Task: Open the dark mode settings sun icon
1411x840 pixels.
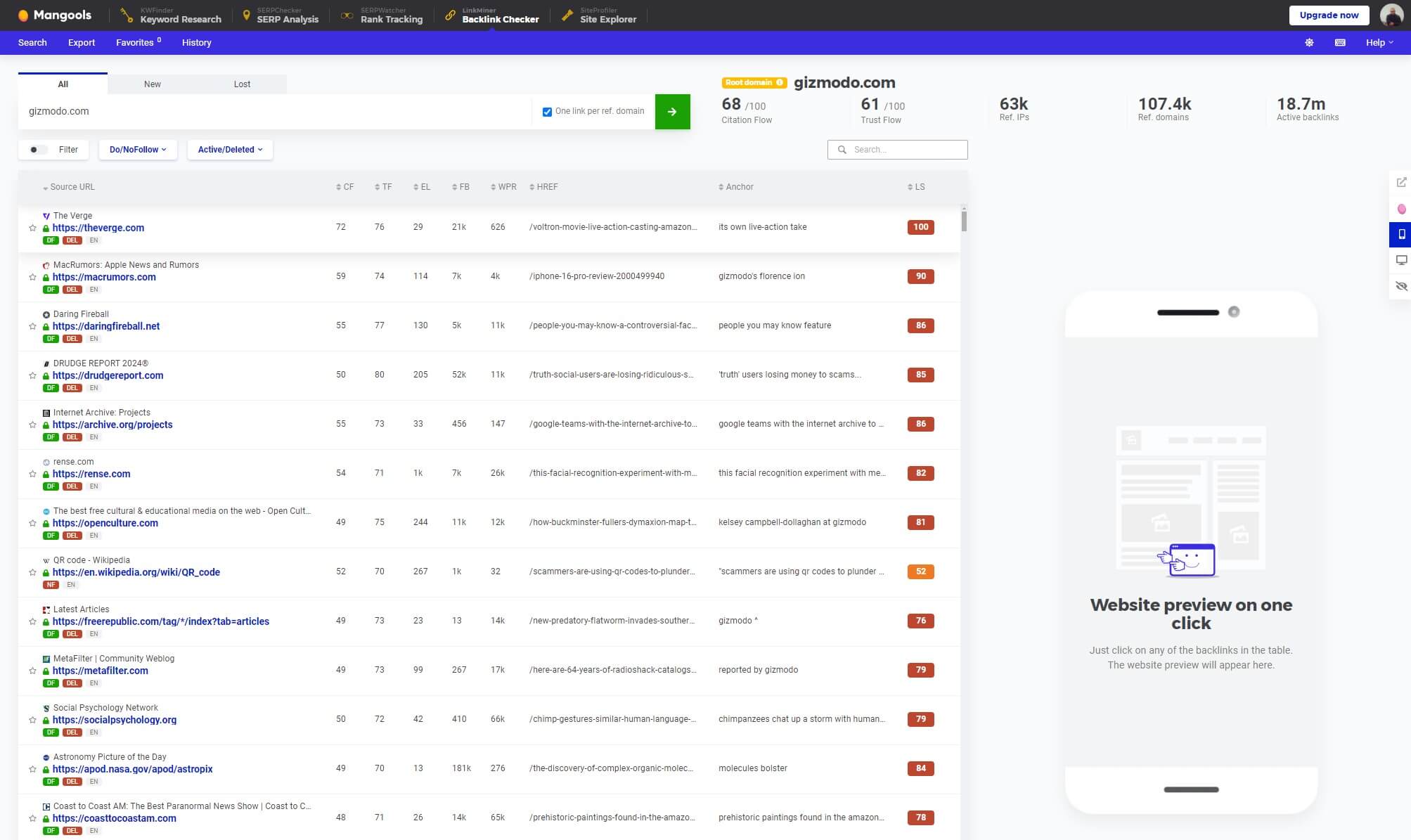Action: tap(1308, 43)
